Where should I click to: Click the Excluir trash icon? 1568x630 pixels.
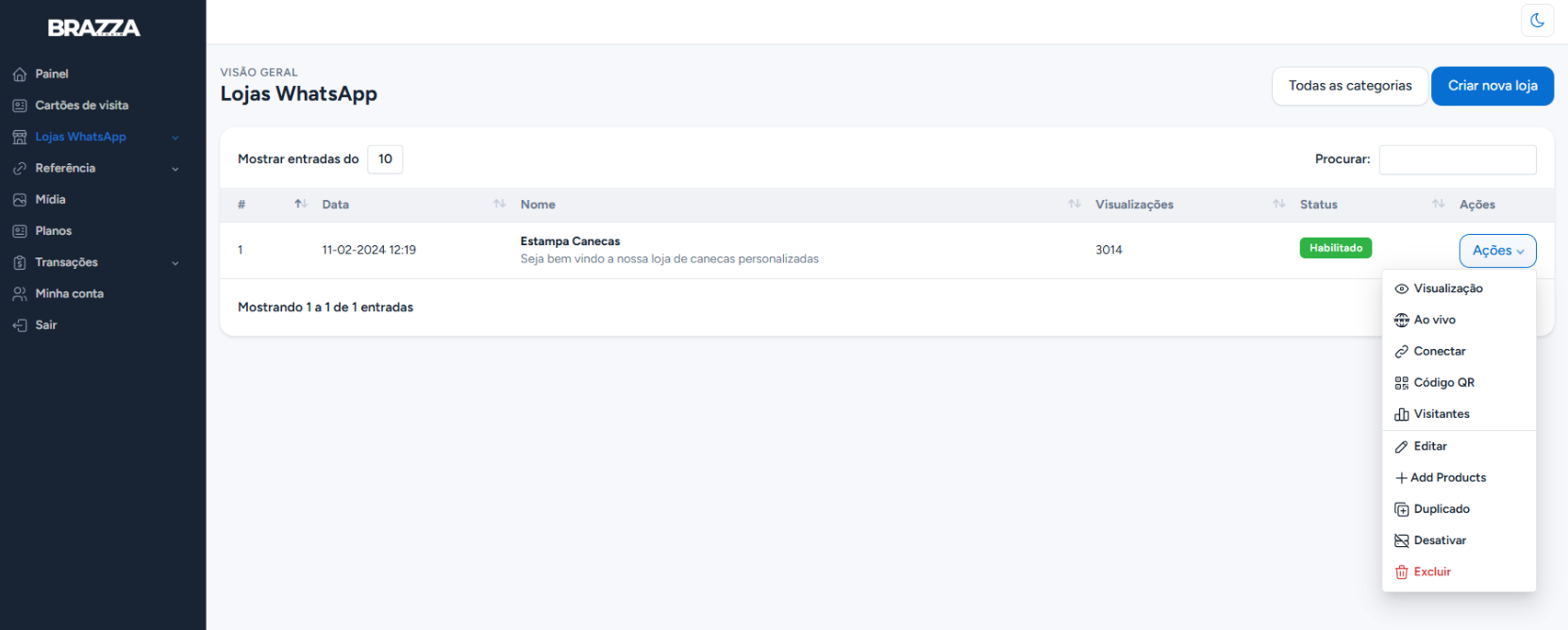tap(1402, 572)
